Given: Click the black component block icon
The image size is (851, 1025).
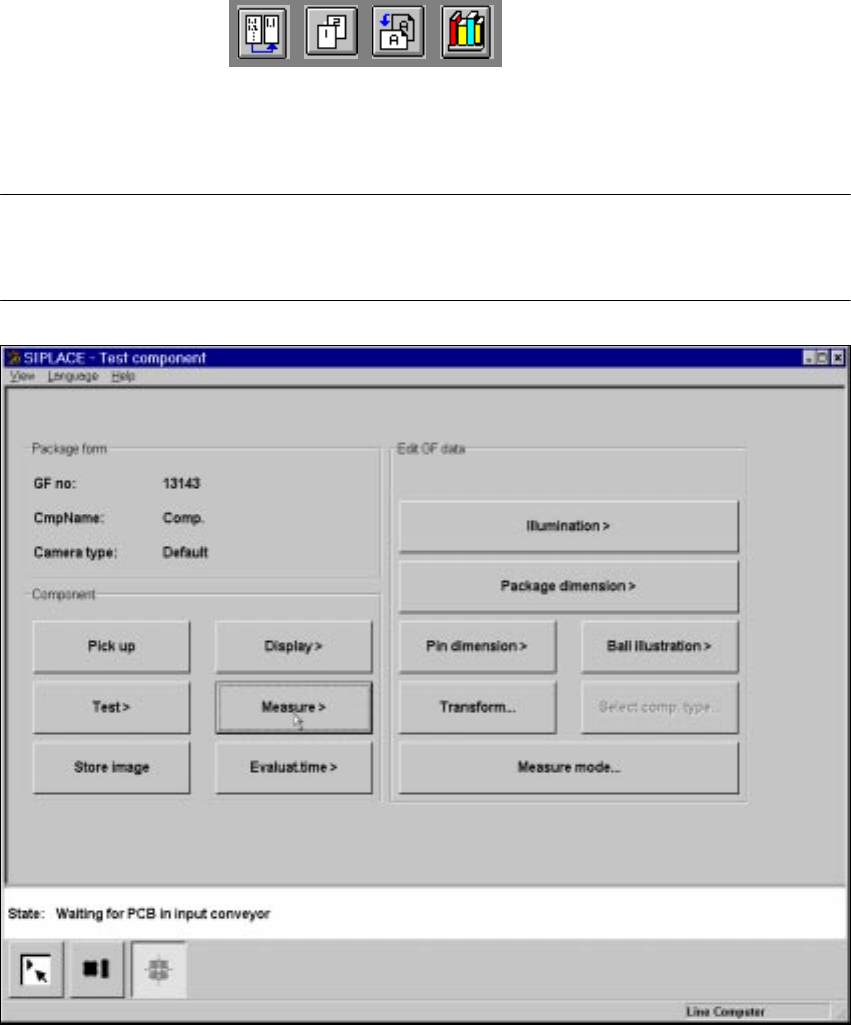Looking at the screenshot, I should click(x=97, y=969).
